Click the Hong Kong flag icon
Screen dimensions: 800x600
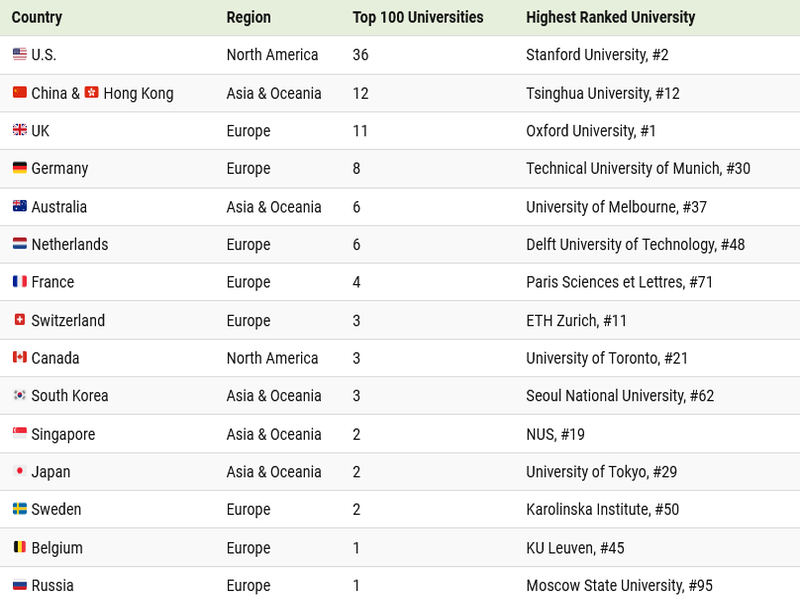click(x=91, y=92)
